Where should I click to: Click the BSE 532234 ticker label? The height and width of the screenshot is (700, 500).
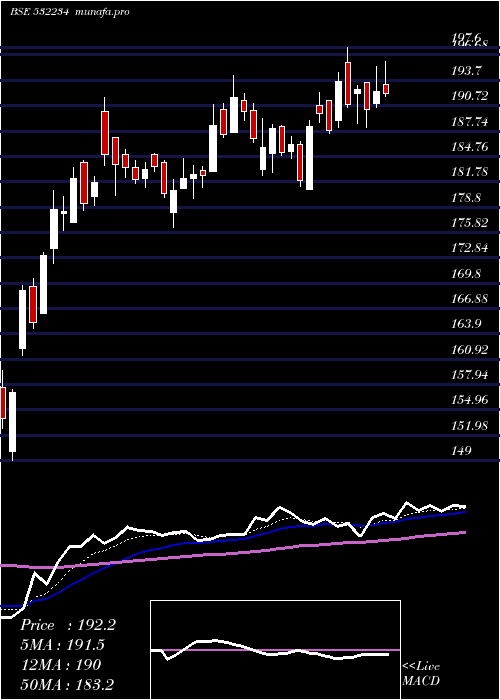[39, 12]
